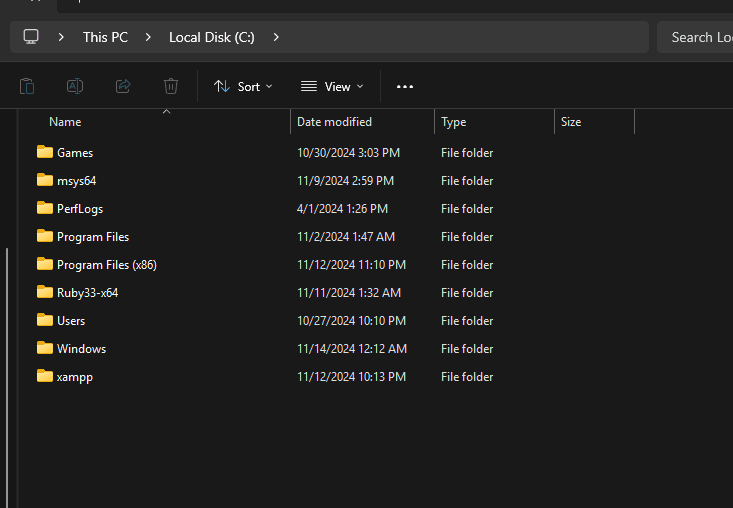Click File folder type in xampp row
The image size is (733, 508).
tap(467, 377)
